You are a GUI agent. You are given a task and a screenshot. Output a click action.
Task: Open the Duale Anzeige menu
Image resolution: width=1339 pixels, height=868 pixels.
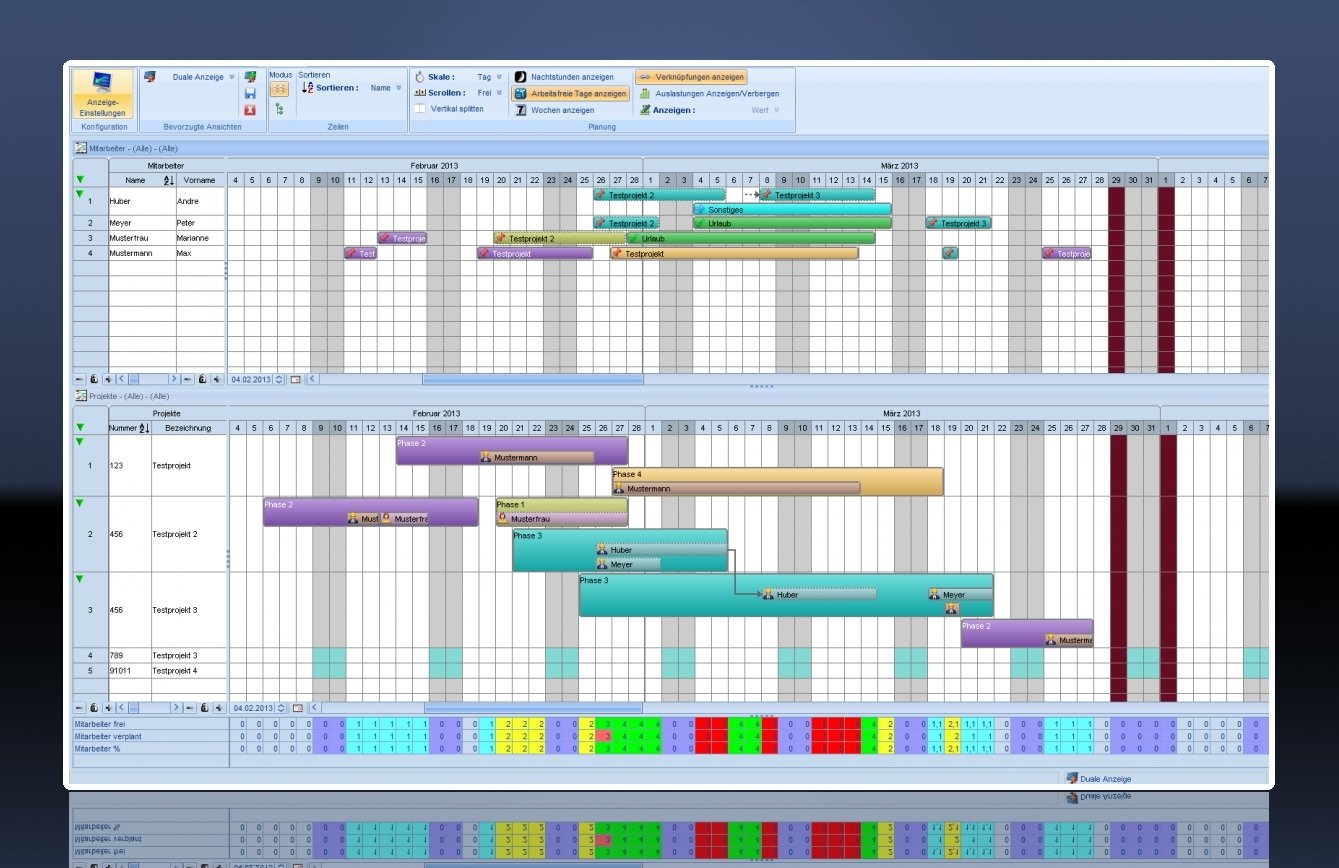click(x=199, y=76)
